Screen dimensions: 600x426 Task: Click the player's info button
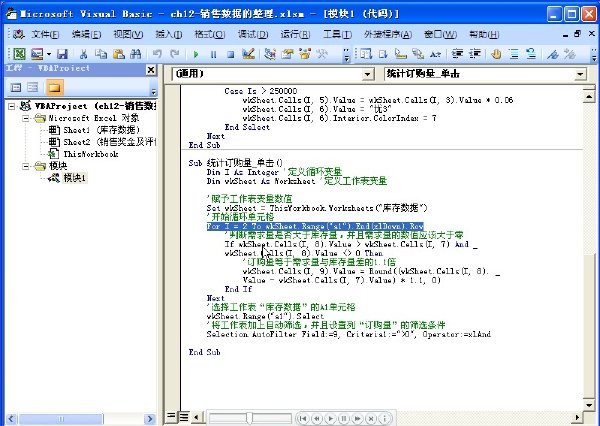[385, 418]
